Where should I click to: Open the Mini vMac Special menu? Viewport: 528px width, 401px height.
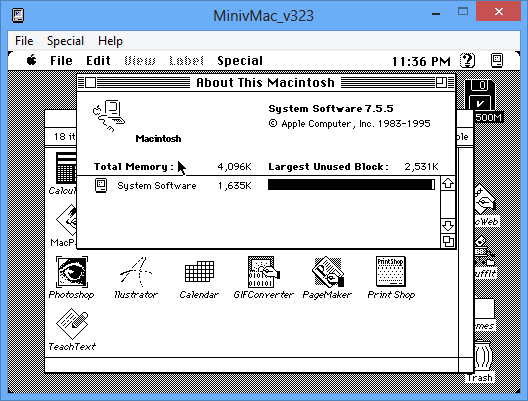click(65, 41)
